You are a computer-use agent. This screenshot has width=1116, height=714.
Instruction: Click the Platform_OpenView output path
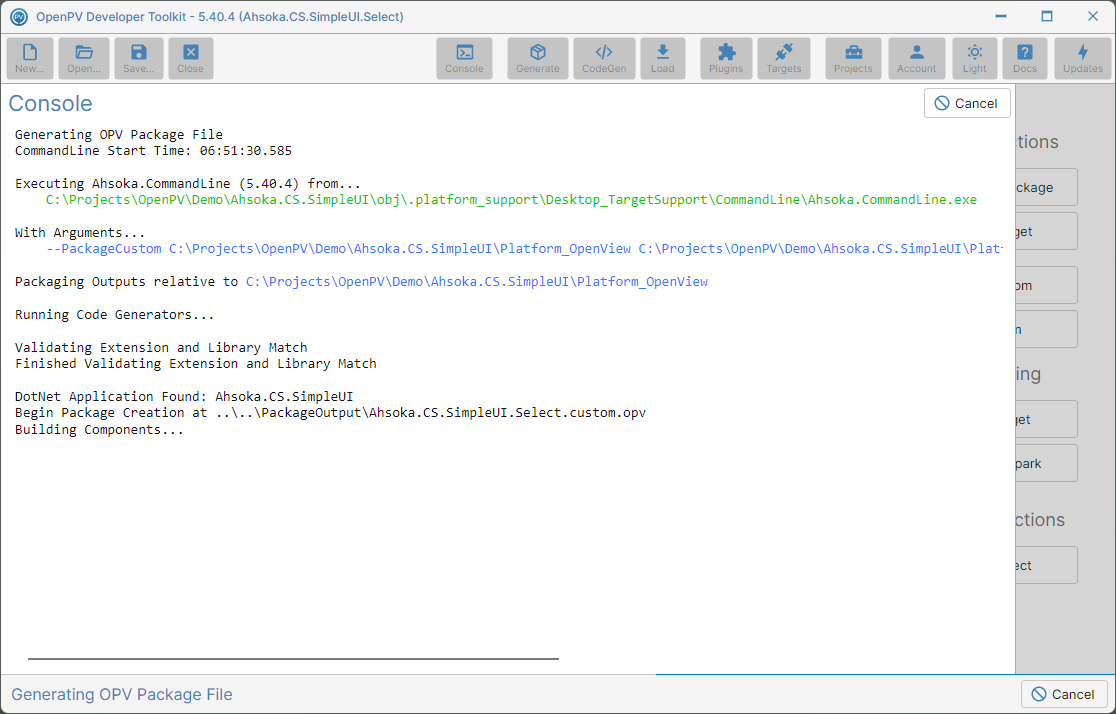(x=477, y=282)
